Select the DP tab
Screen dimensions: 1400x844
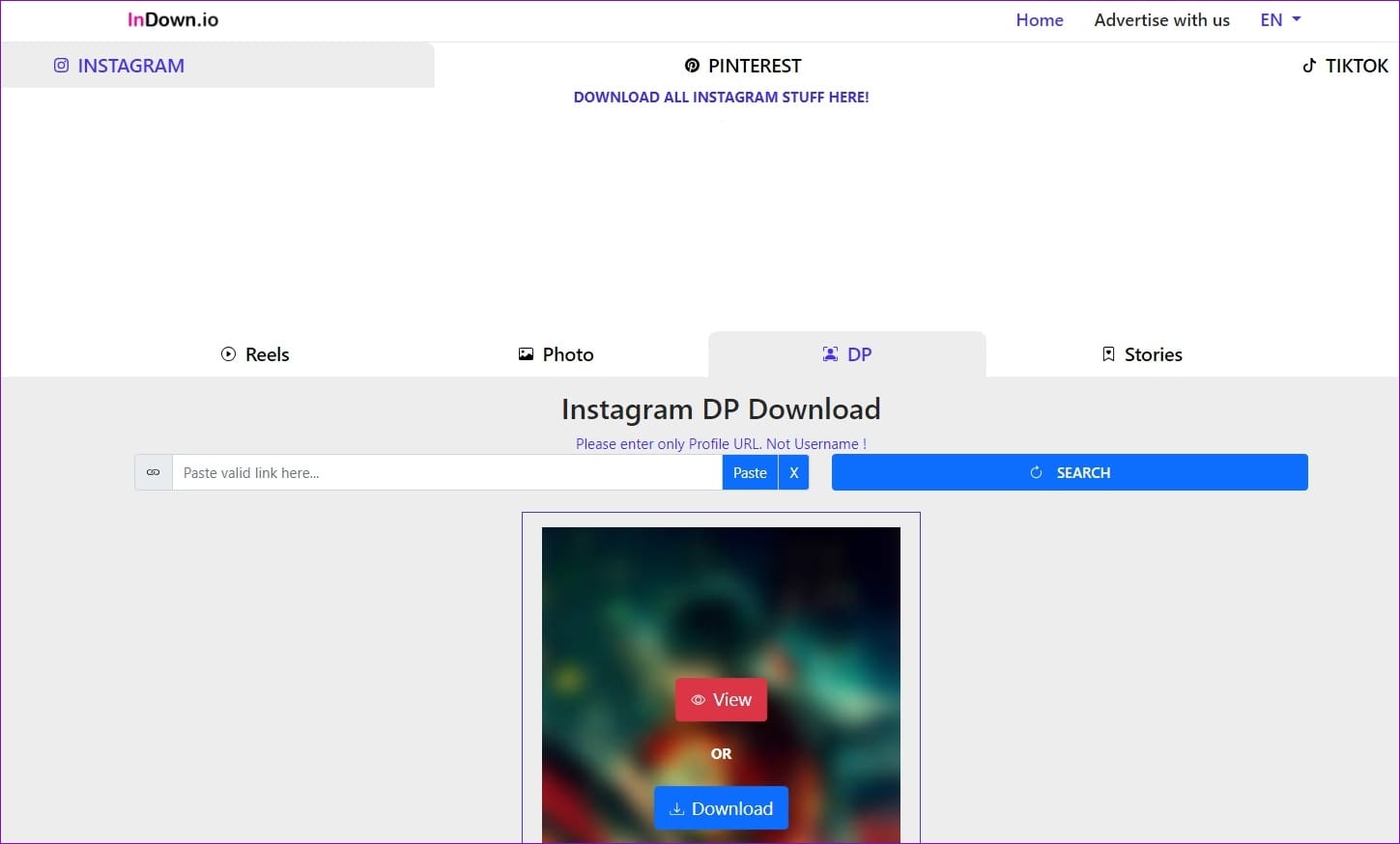point(846,354)
